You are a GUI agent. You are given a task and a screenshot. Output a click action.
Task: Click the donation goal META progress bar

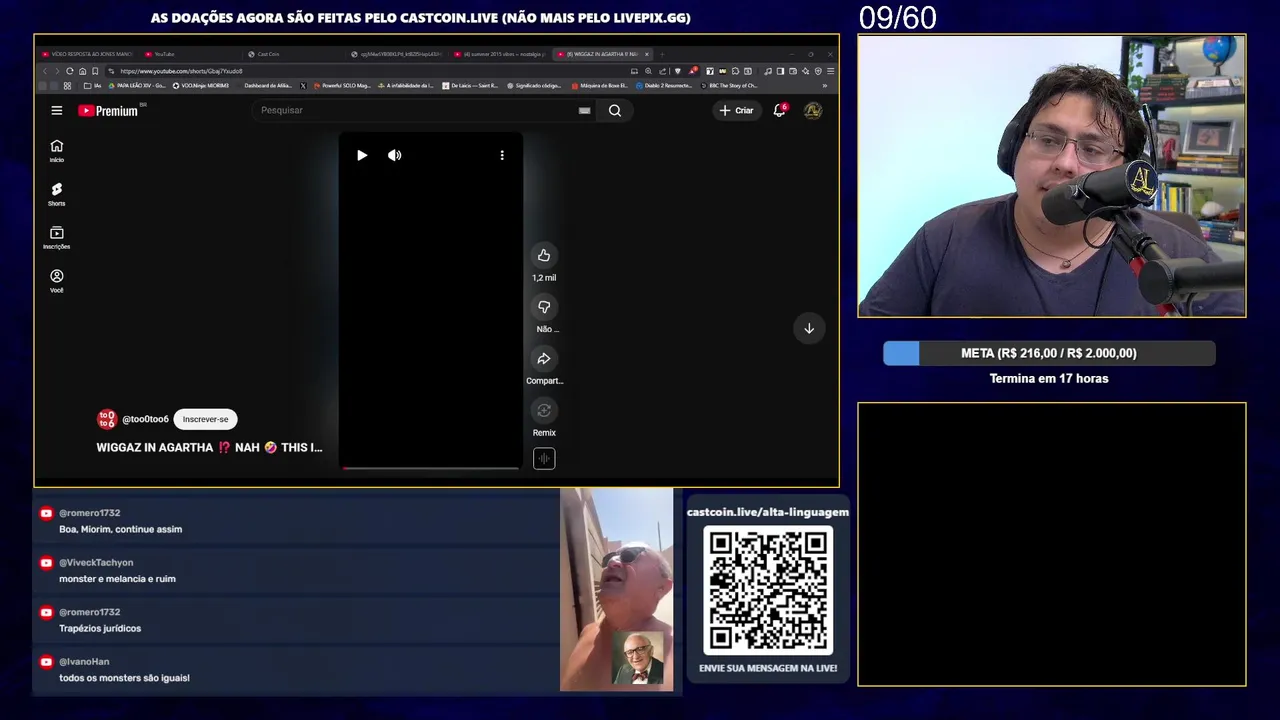(x=1049, y=353)
